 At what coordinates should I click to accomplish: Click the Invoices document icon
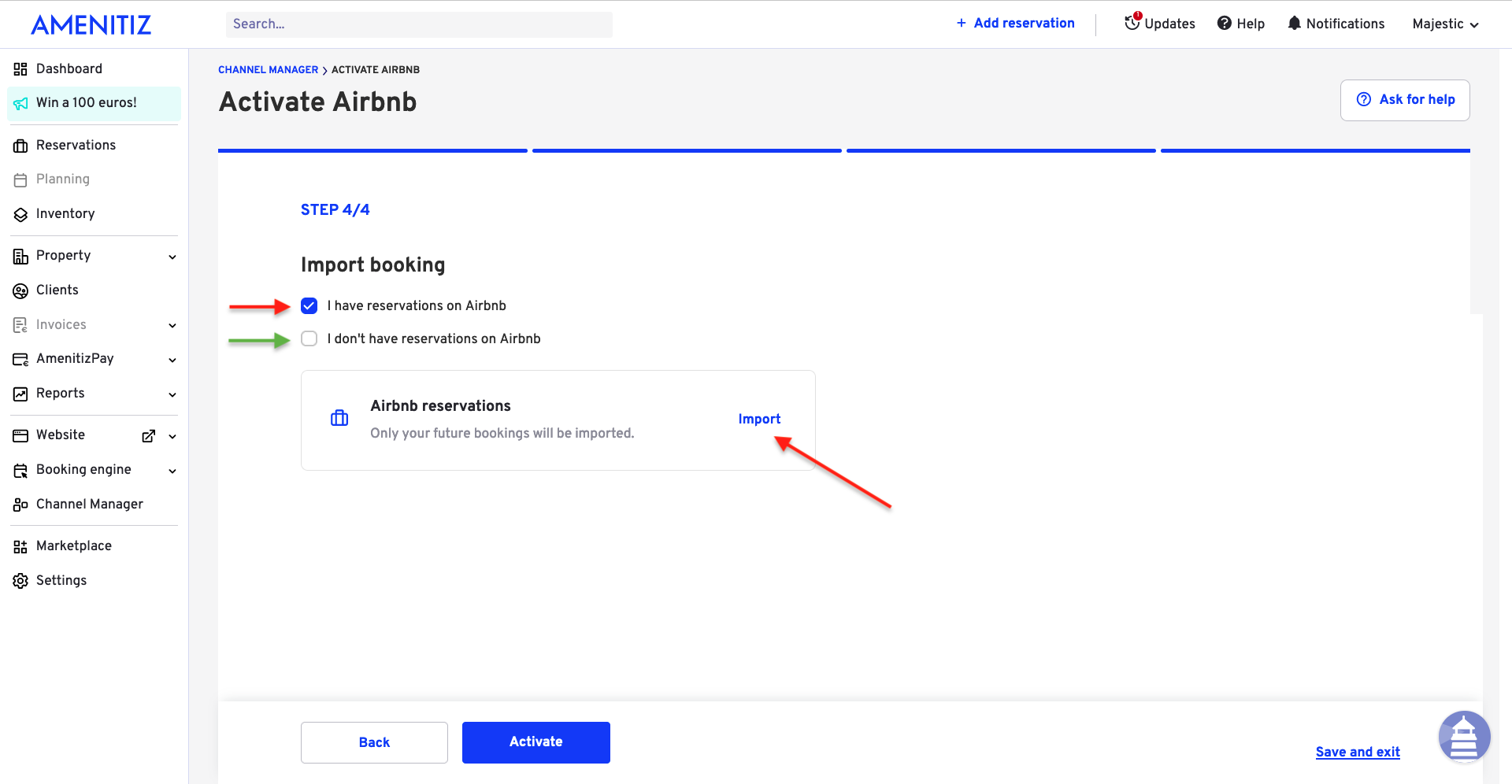click(20, 325)
